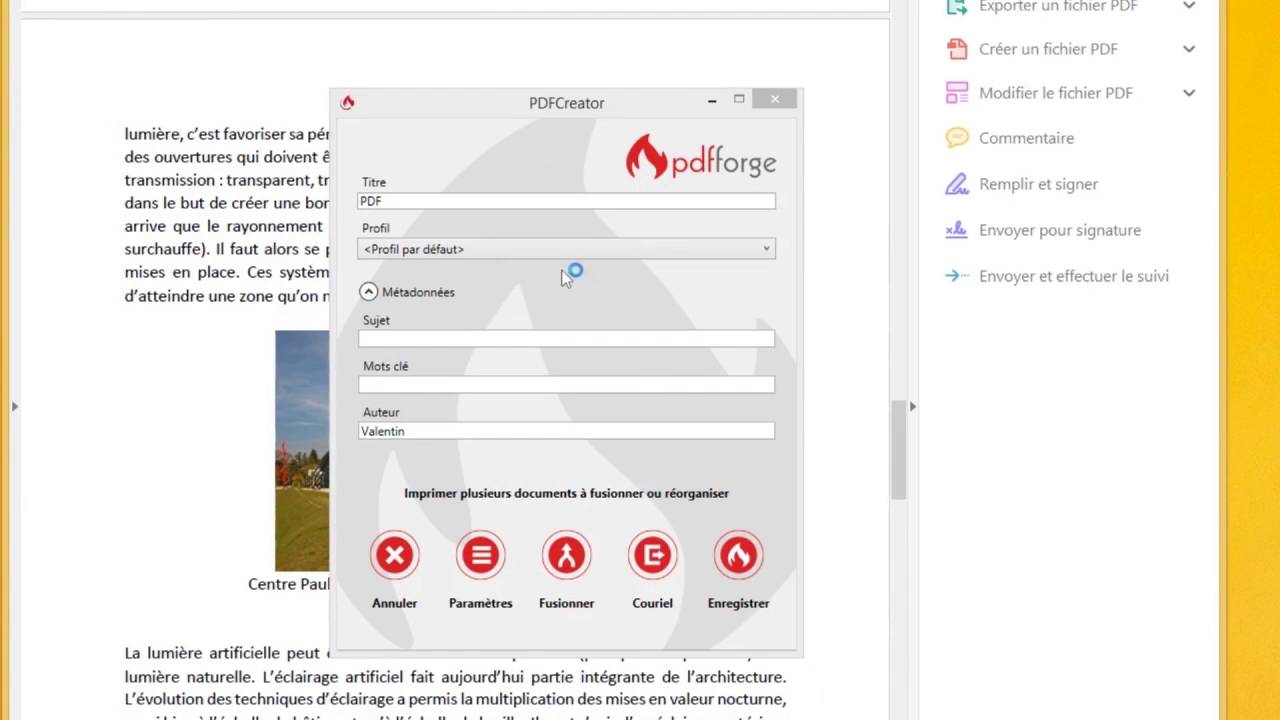Open Remplir et signer tool
Image resolution: width=1280 pixels, height=720 pixels.
point(1038,184)
